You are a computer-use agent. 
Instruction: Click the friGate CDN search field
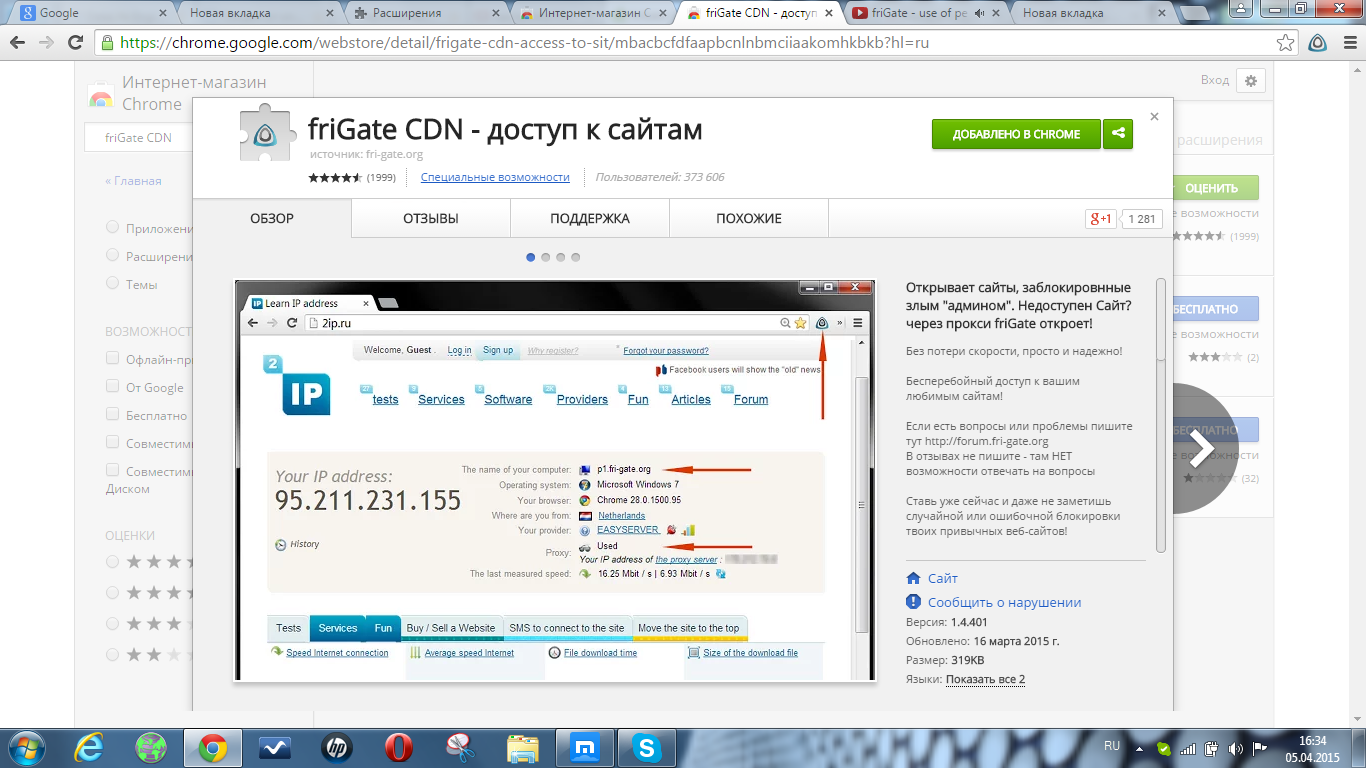(x=137, y=138)
